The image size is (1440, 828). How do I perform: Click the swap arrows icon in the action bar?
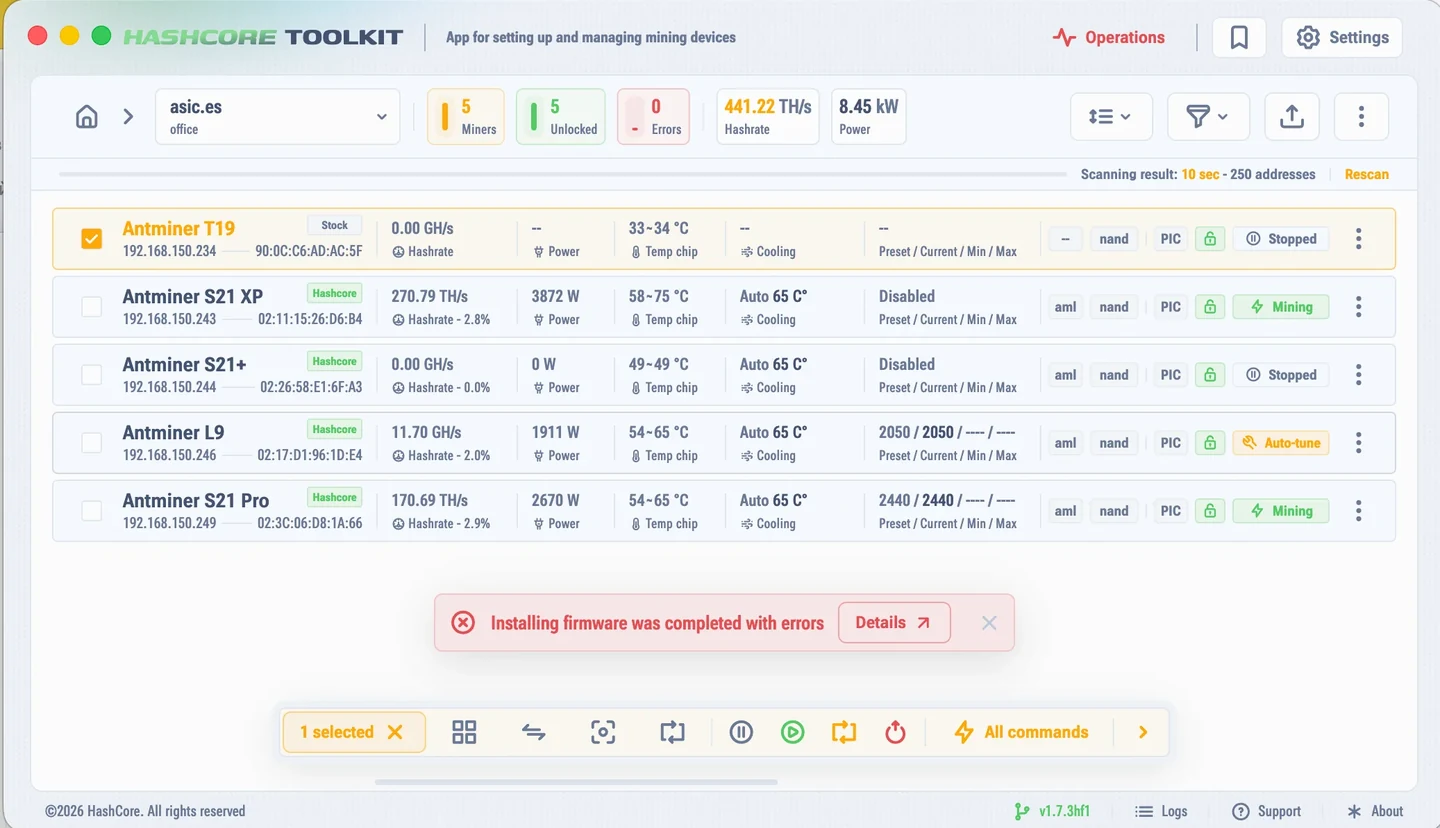tap(533, 732)
